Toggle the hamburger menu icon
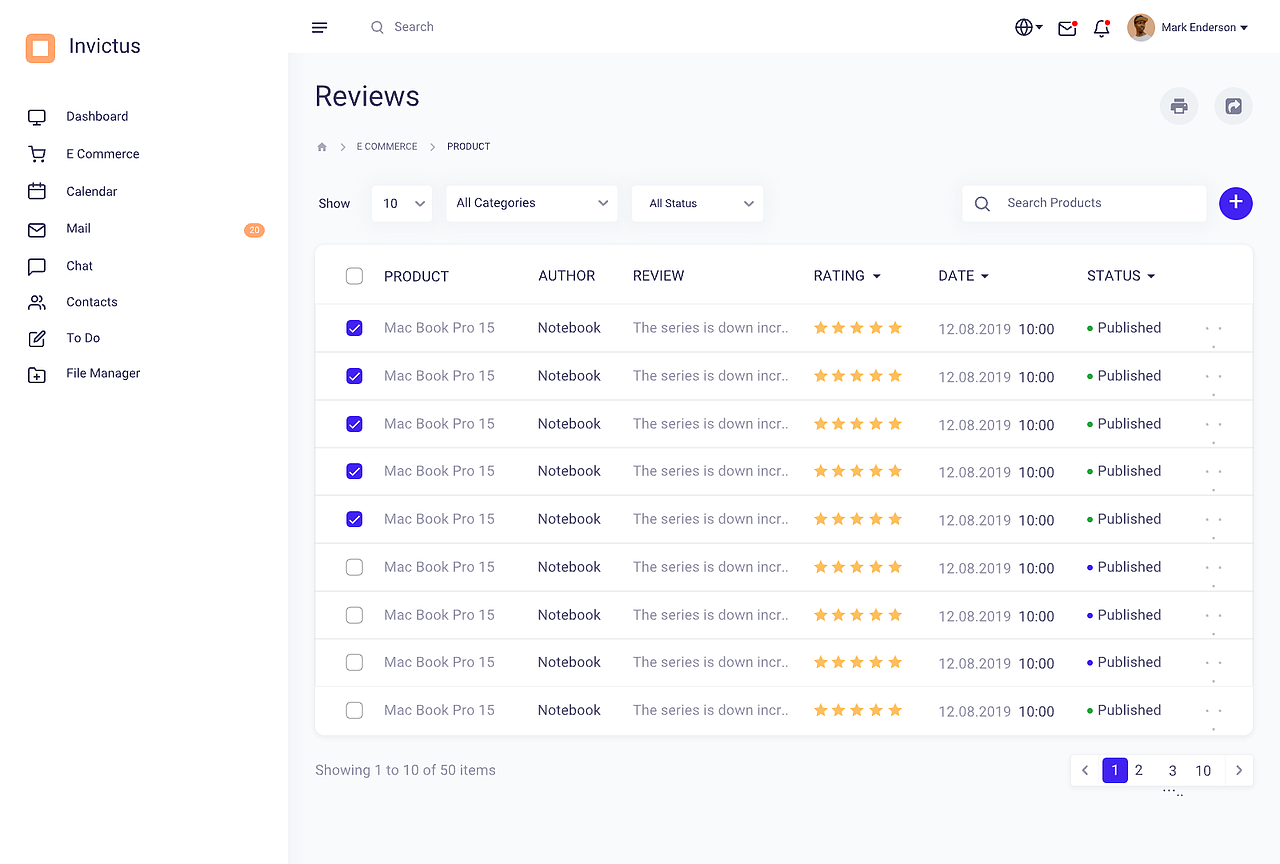This screenshot has height=864, width=1280. click(320, 28)
